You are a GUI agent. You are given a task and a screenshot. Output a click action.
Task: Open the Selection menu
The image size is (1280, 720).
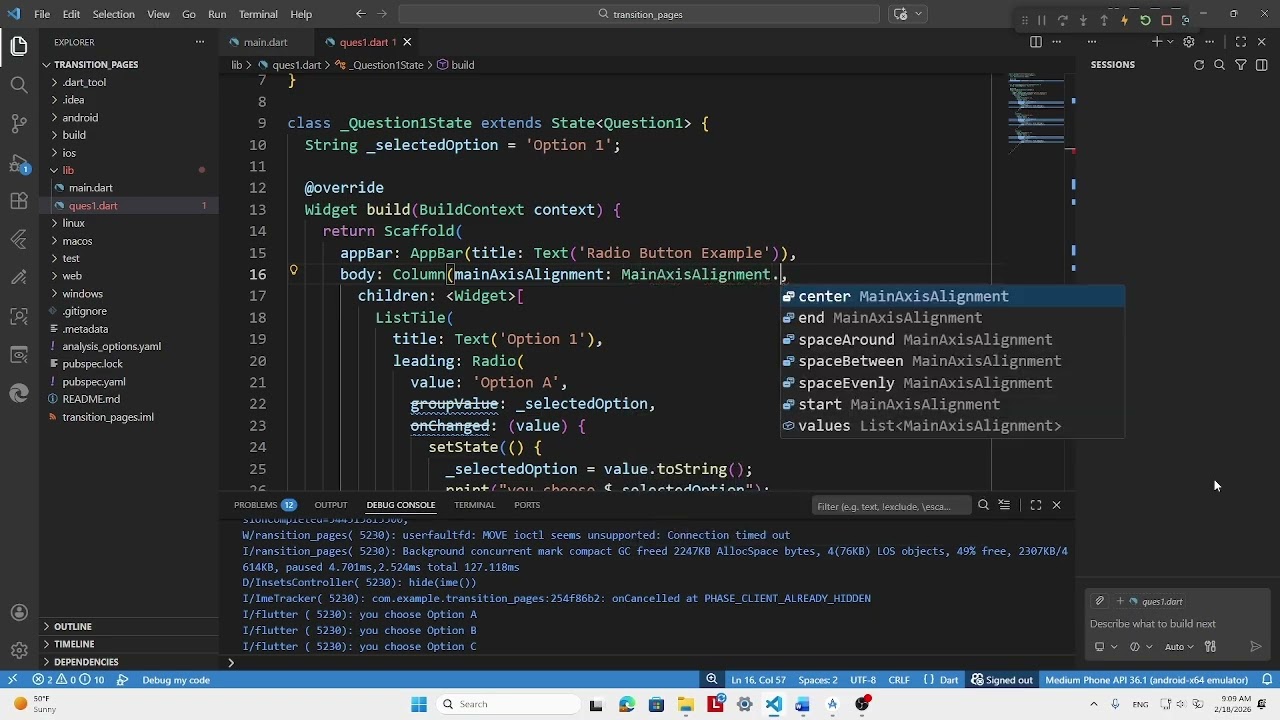[x=113, y=14]
